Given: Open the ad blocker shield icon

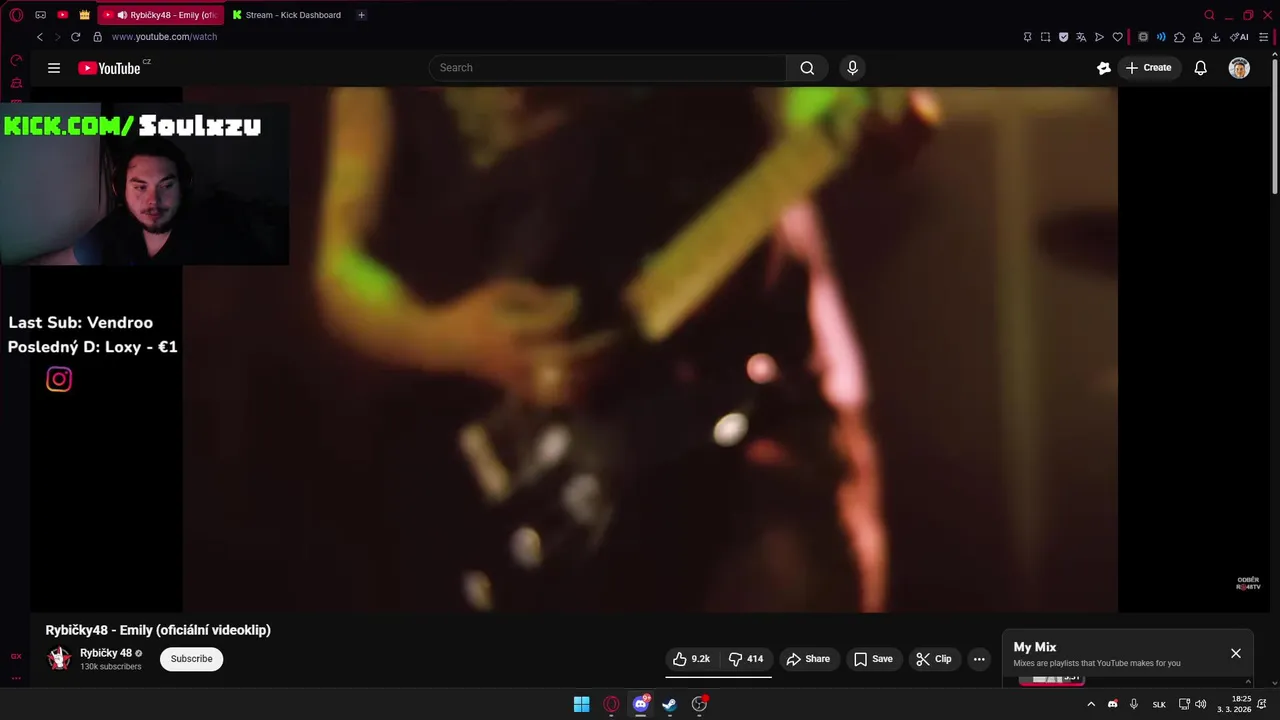Looking at the screenshot, I should tap(1063, 37).
